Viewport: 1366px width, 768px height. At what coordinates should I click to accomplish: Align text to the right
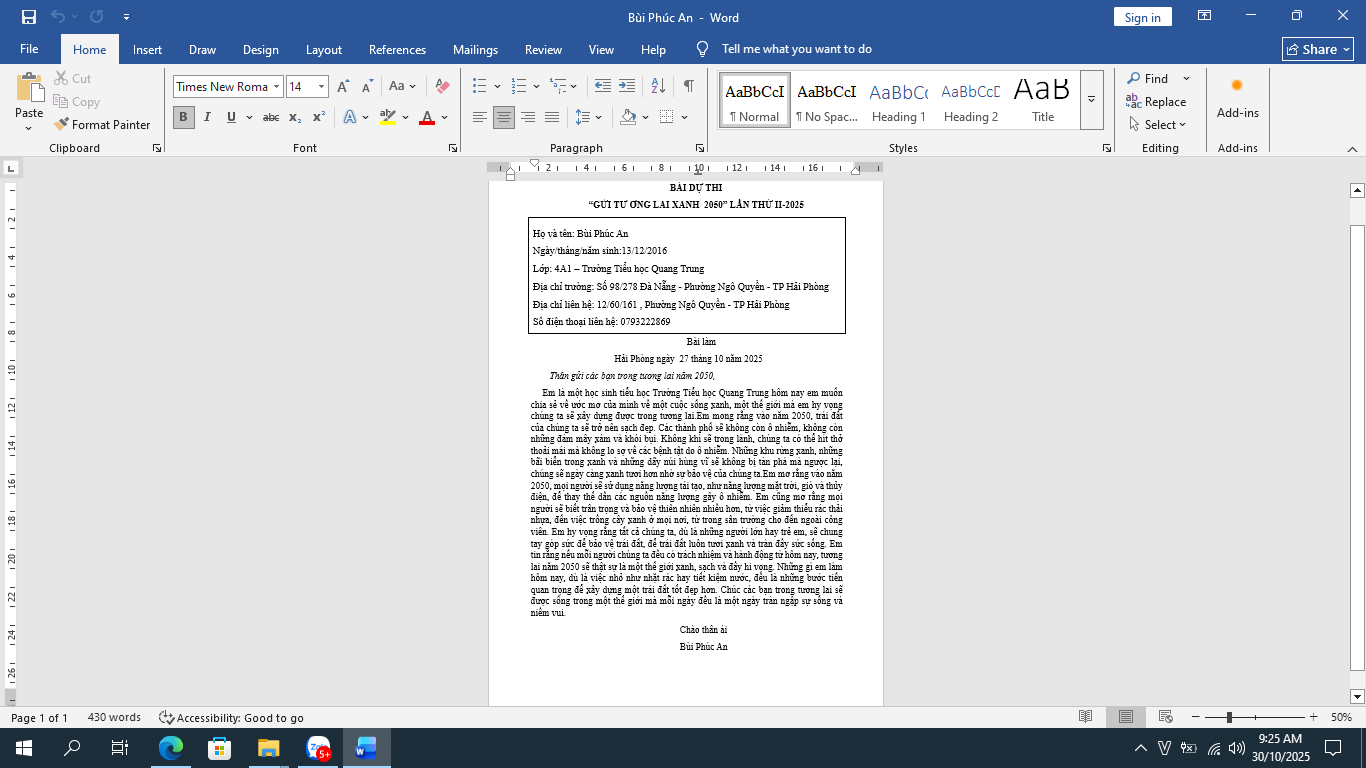coord(528,117)
